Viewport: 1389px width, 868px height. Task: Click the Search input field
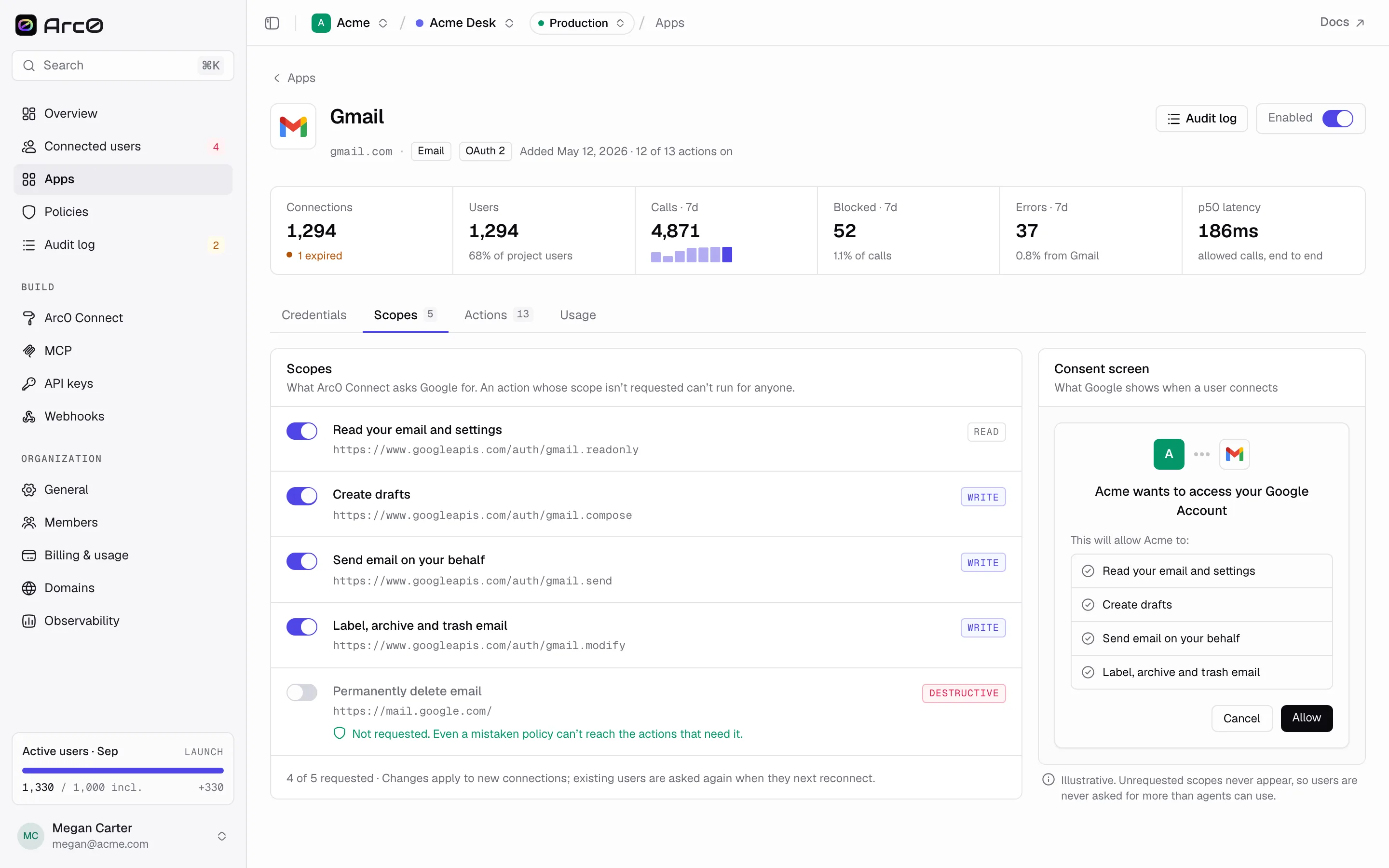coord(123,66)
